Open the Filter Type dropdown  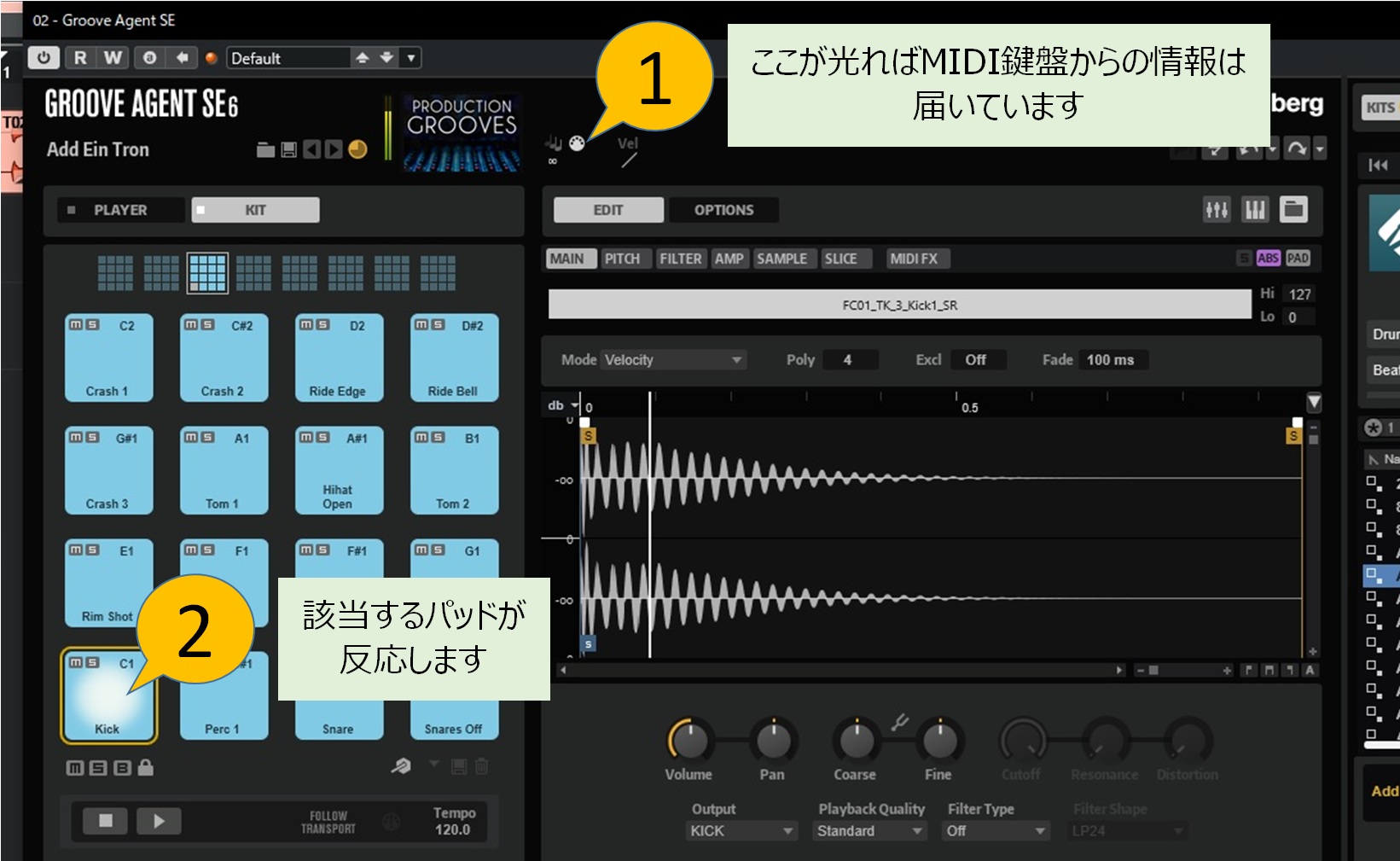point(996,830)
